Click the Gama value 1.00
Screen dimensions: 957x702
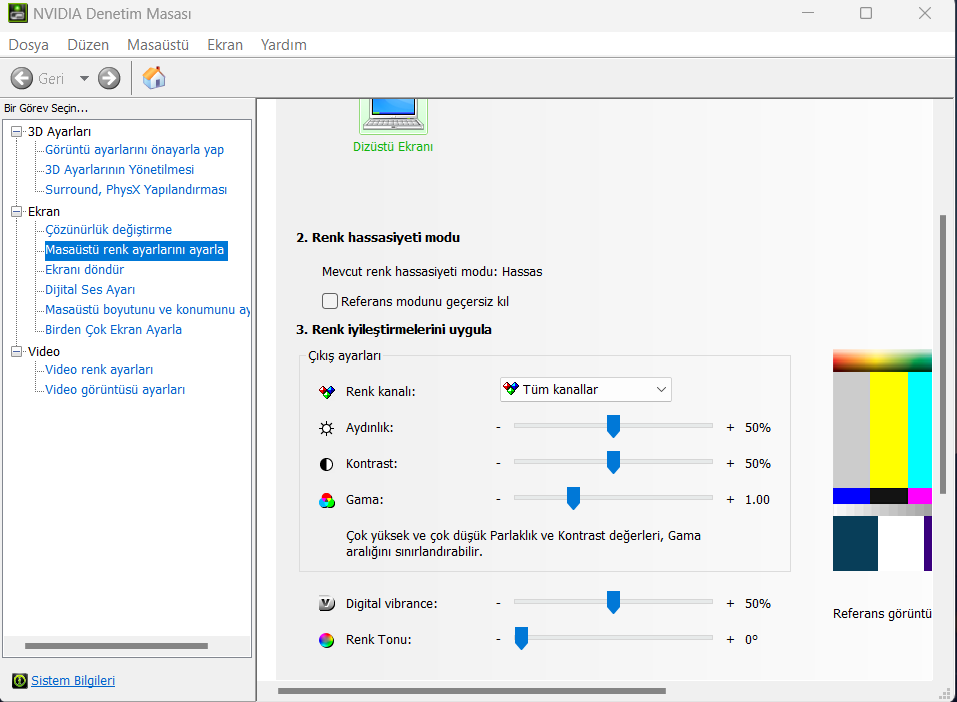[757, 499]
